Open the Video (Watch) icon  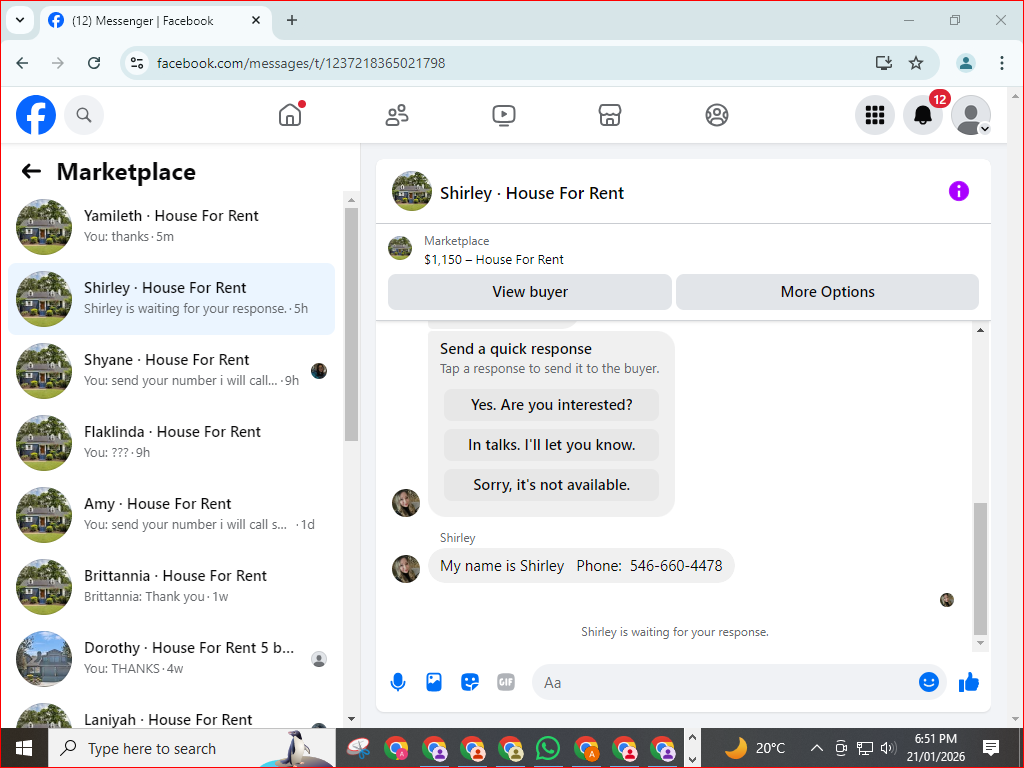coord(504,115)
